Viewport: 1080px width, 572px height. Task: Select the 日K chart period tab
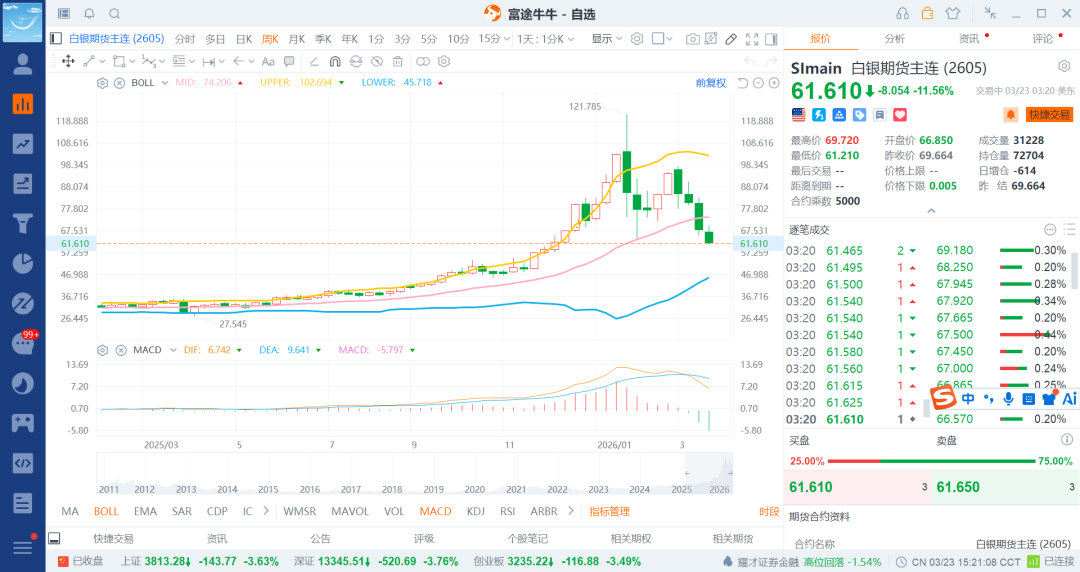243,39
